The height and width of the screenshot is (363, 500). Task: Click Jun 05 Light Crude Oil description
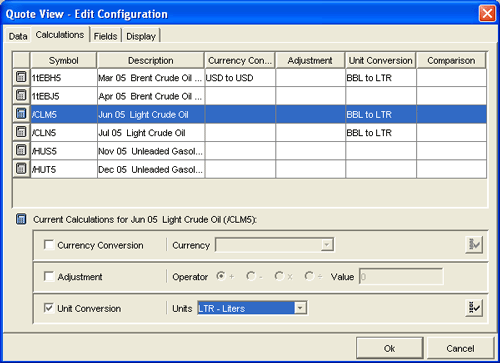[x=151, y=114]
